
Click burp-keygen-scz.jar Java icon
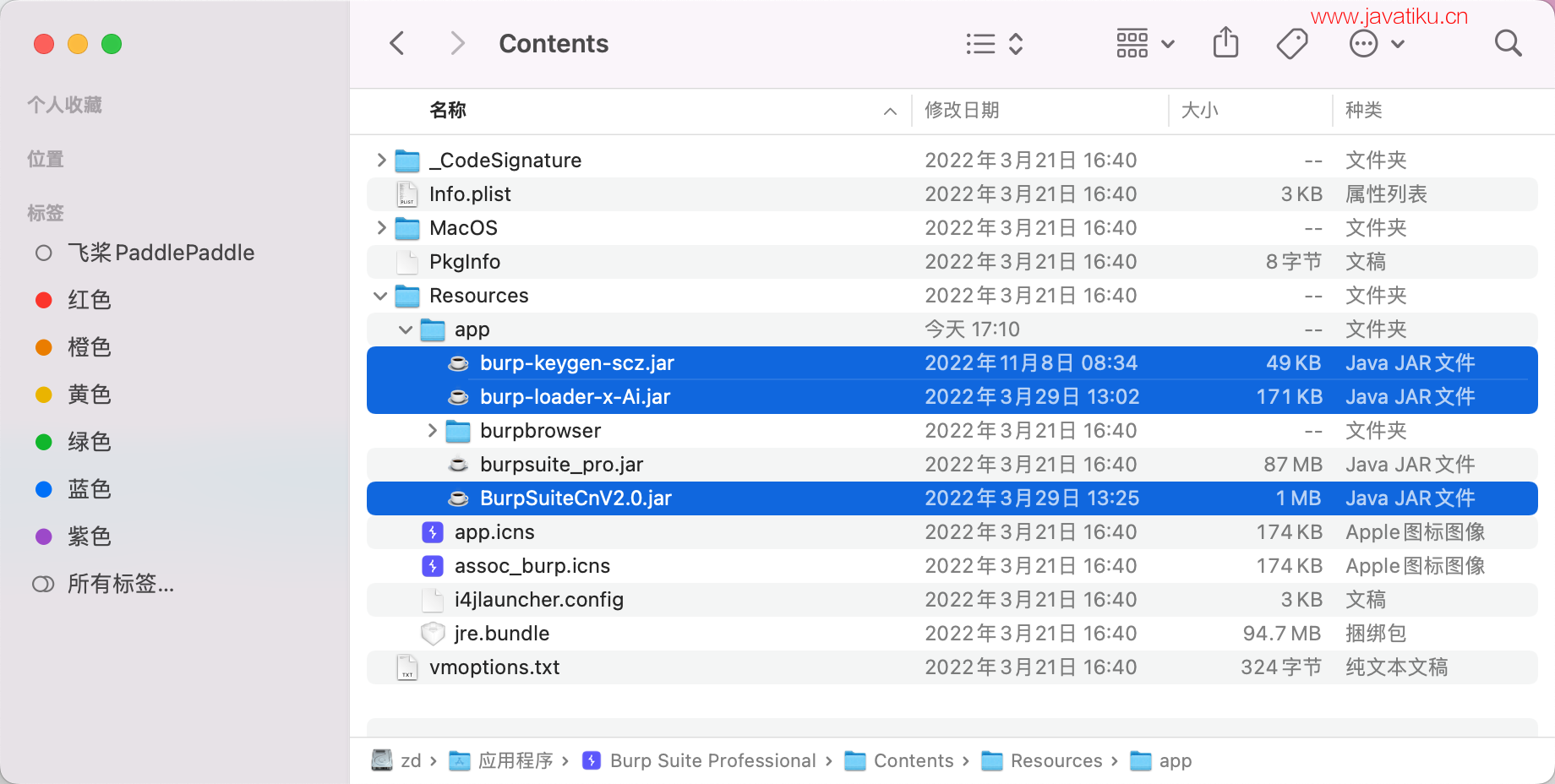click(458, 363)
